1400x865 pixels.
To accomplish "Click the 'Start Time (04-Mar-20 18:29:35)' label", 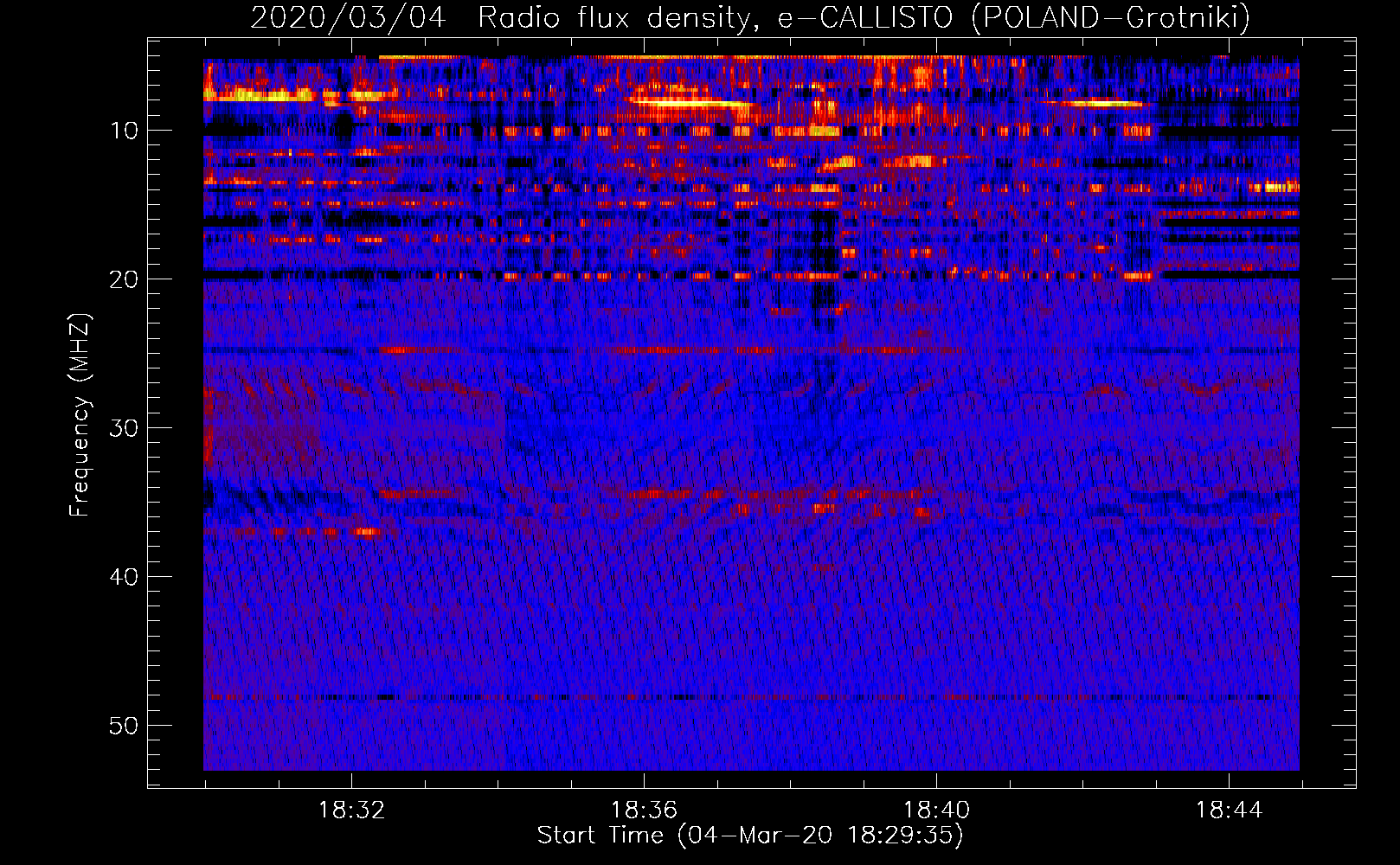I will pos(750,836).
